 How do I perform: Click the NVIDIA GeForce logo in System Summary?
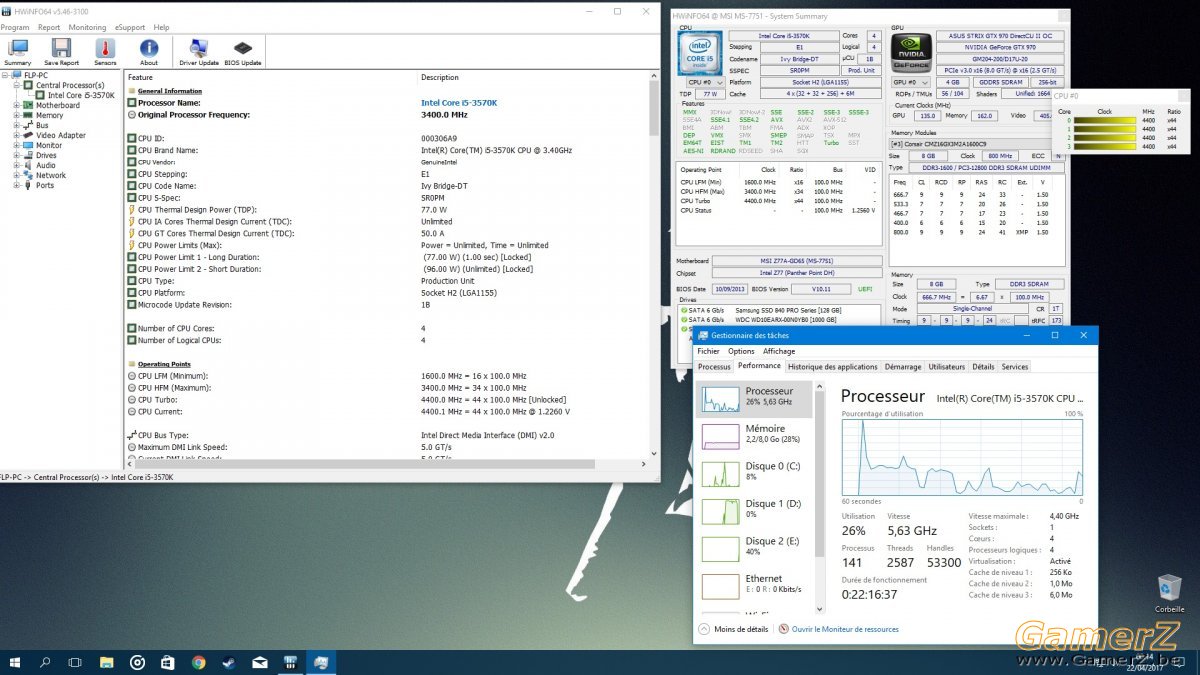[911, 55]
